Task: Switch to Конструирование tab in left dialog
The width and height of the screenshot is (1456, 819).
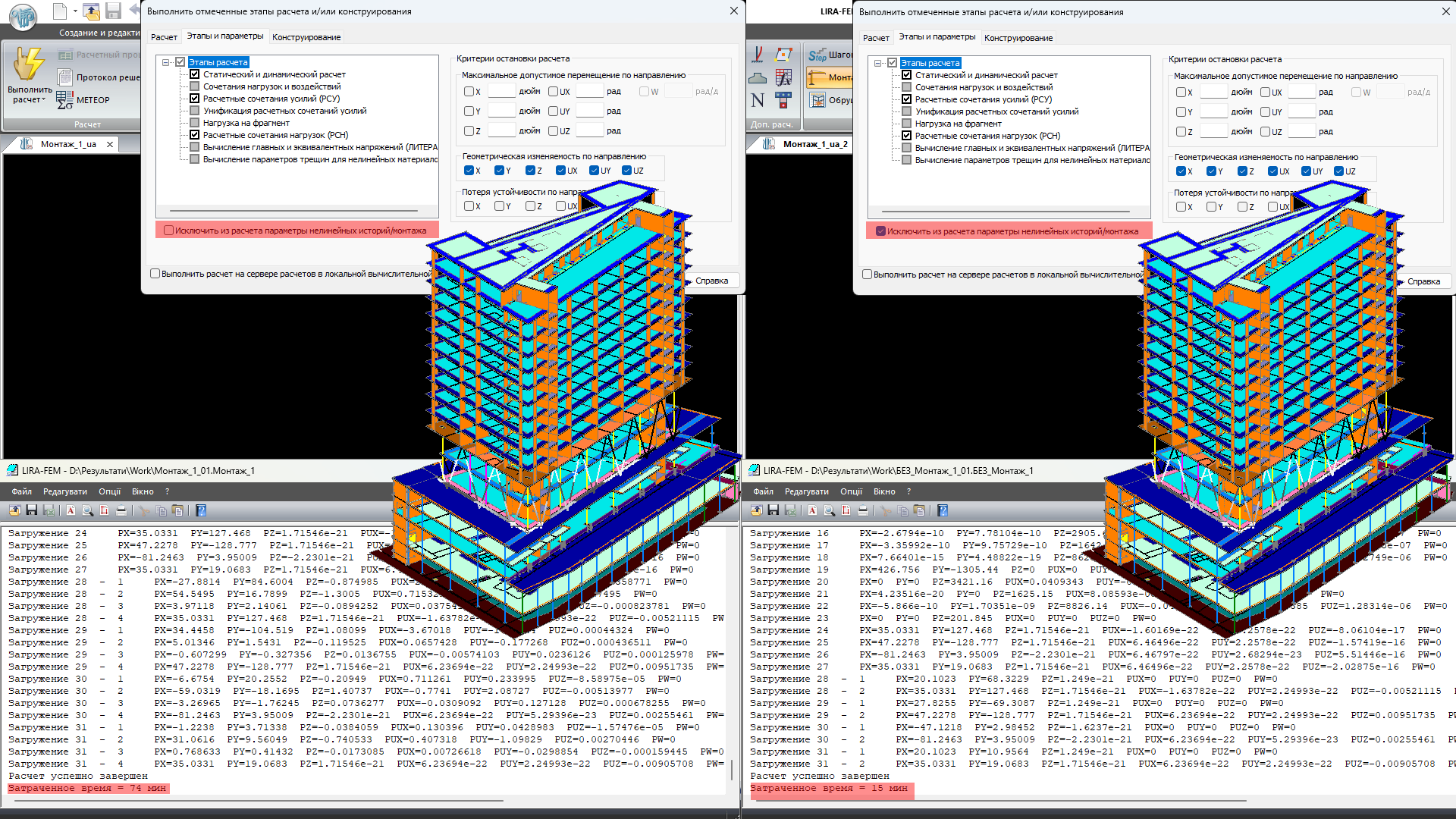Action: point(306,37)
